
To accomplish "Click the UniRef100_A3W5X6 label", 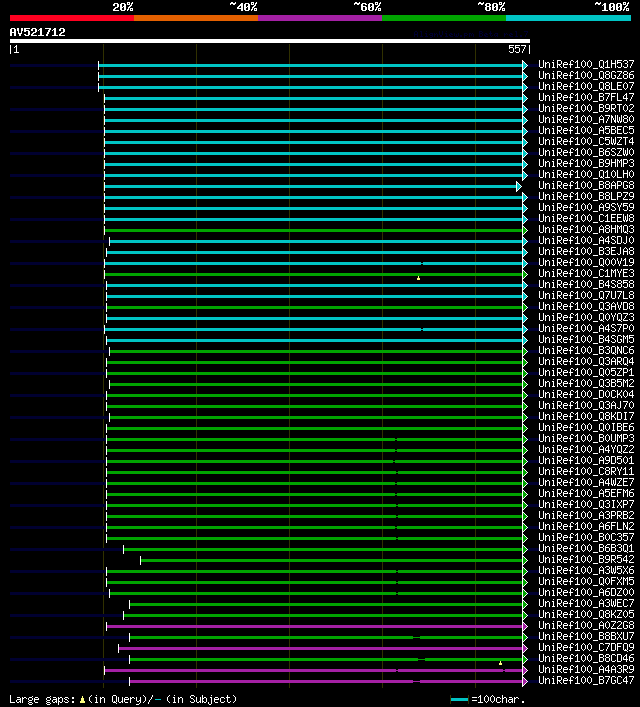I will pyautogui.click(x=586, y=570).
